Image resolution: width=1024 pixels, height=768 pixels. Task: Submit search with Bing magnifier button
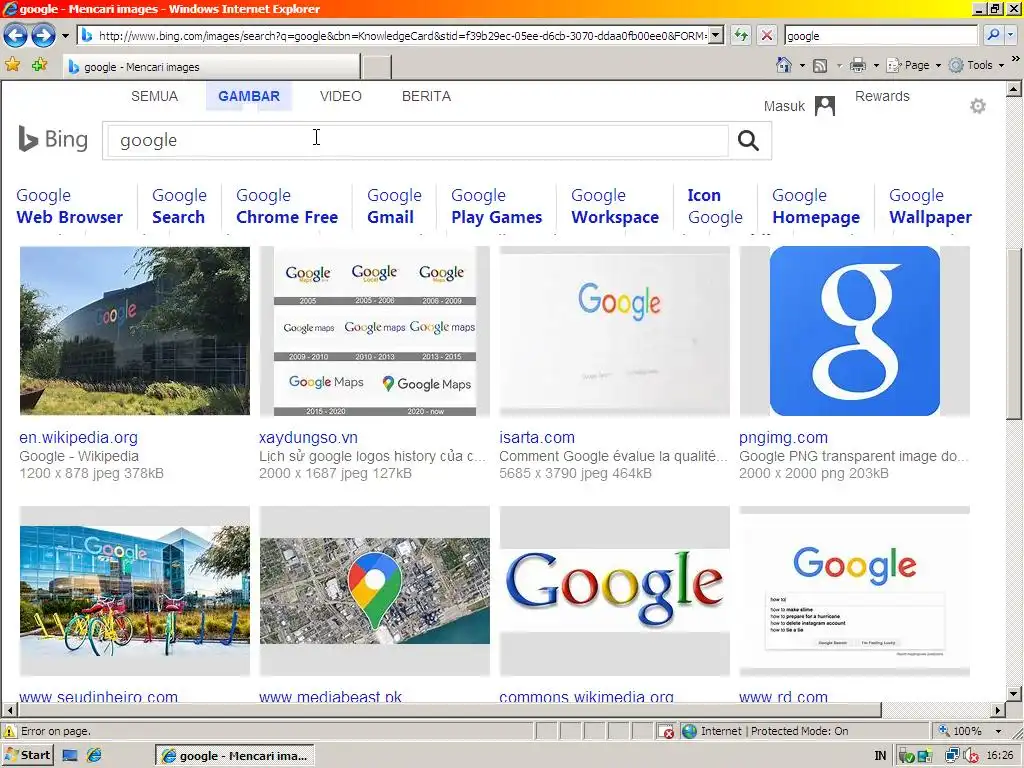(x=748, y=140)
